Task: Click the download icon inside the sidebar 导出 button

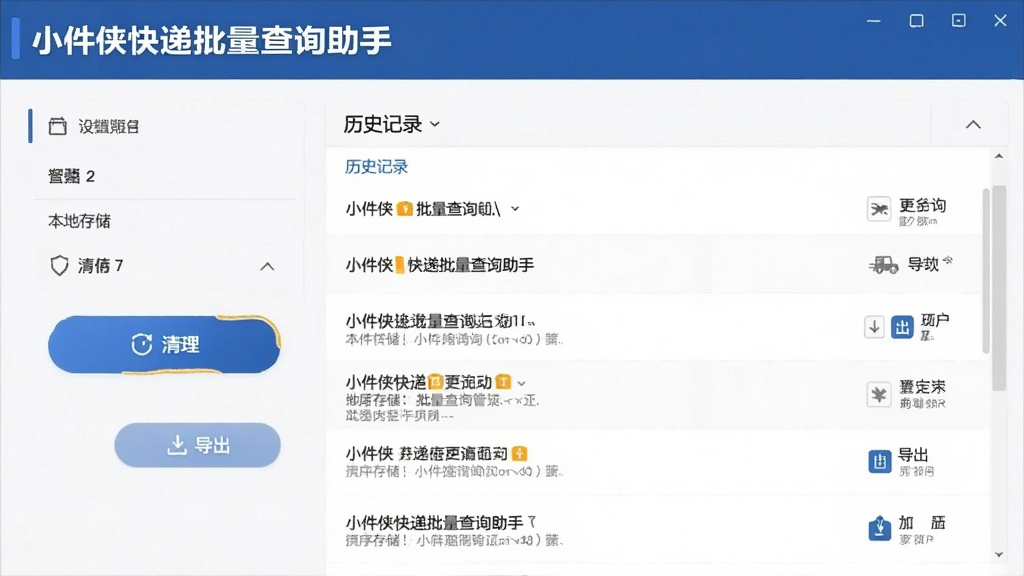Action: tap(176, 445)
